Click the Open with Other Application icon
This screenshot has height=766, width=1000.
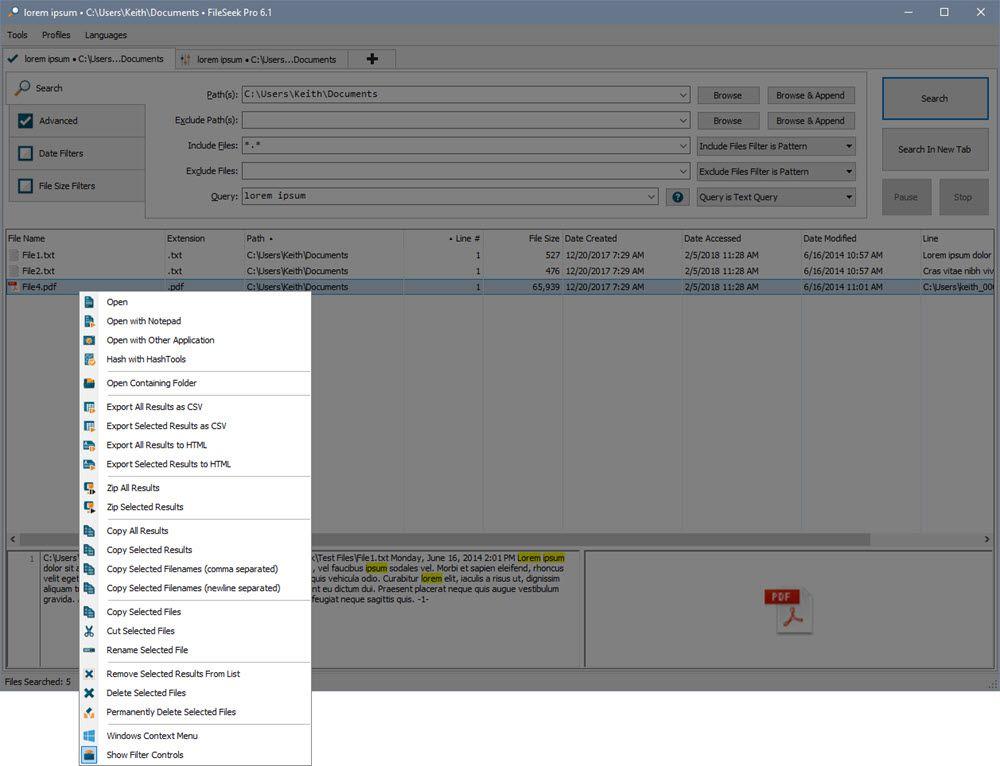point(89,341)
